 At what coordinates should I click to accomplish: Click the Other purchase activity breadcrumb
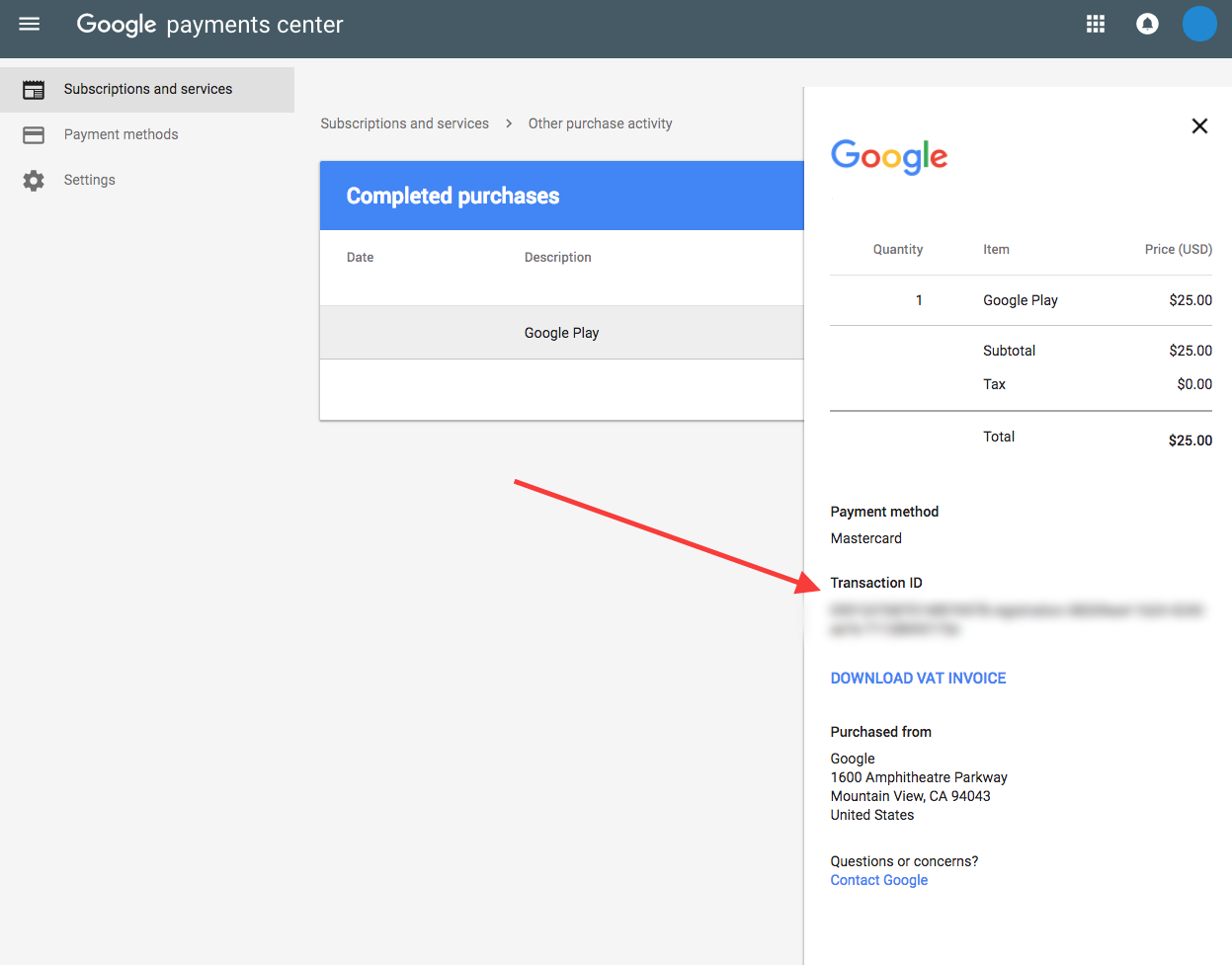coord(601,123)
